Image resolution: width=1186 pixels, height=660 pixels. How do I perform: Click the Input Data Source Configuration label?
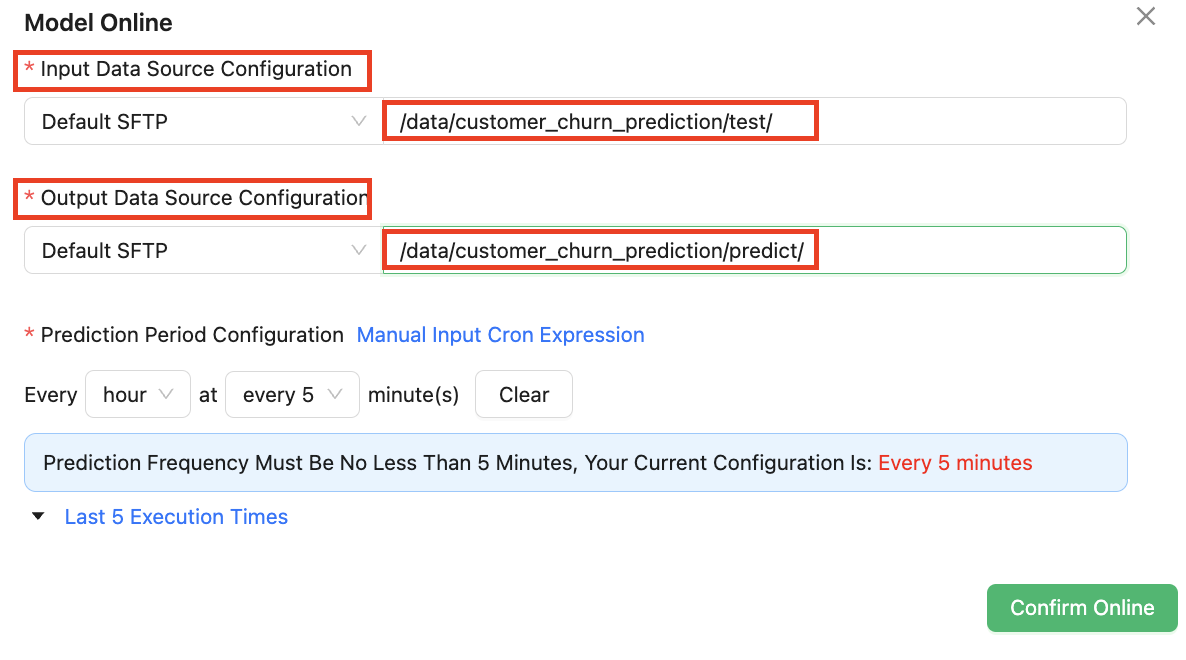tap(196, 69)
